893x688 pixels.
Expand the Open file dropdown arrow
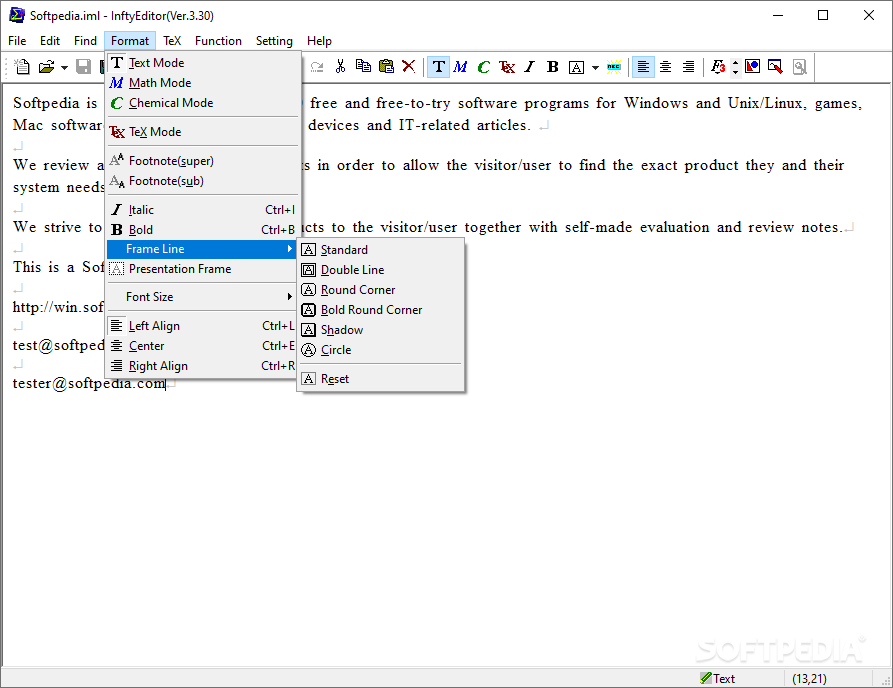tap(64, 67)
